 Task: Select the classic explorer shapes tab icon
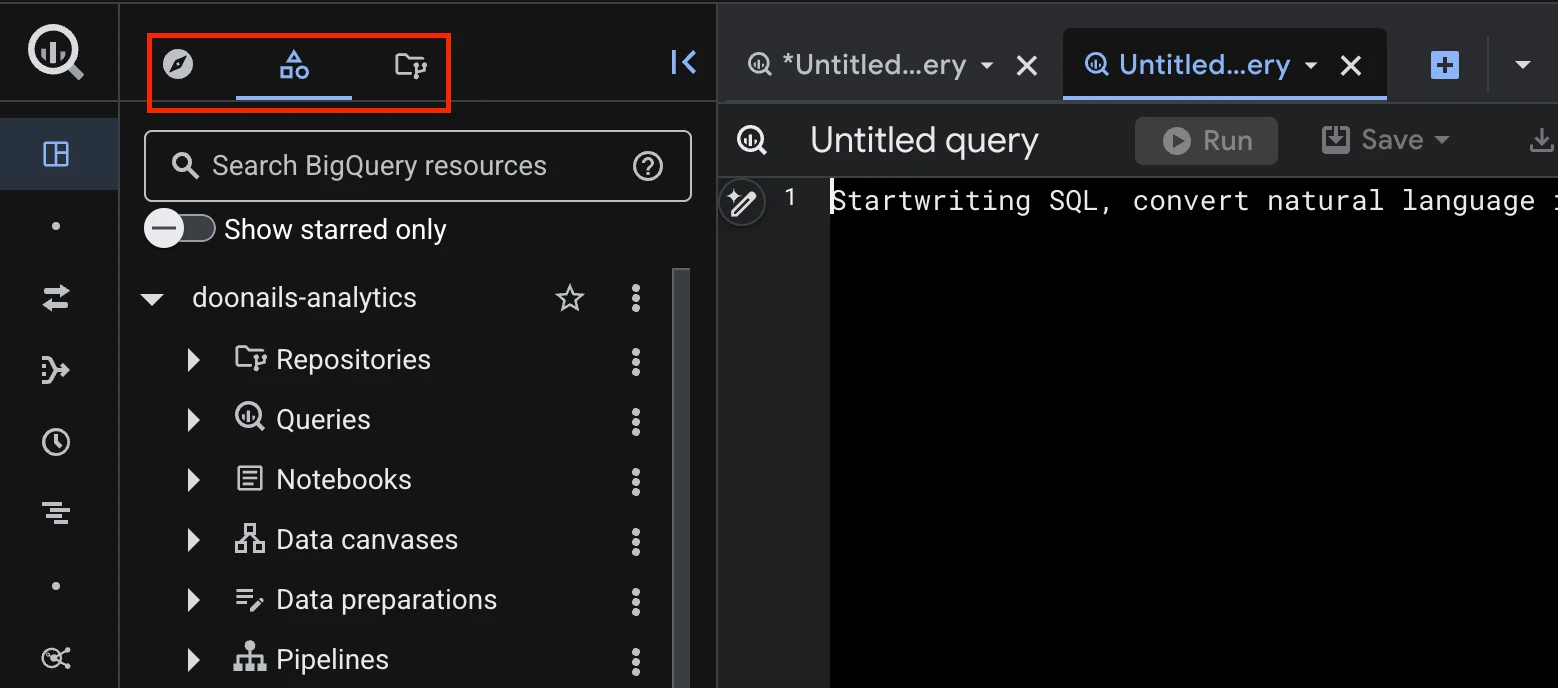294,66
